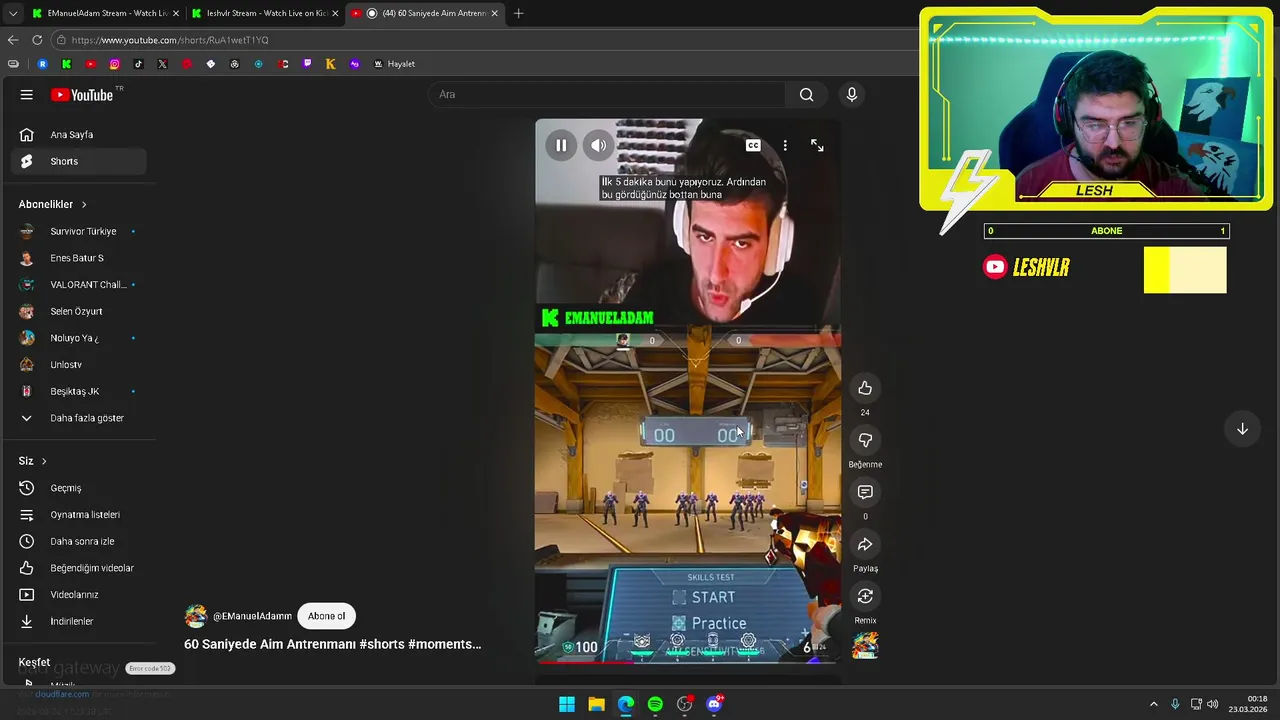Click the browser address bar URL

[x=170, y=40]
